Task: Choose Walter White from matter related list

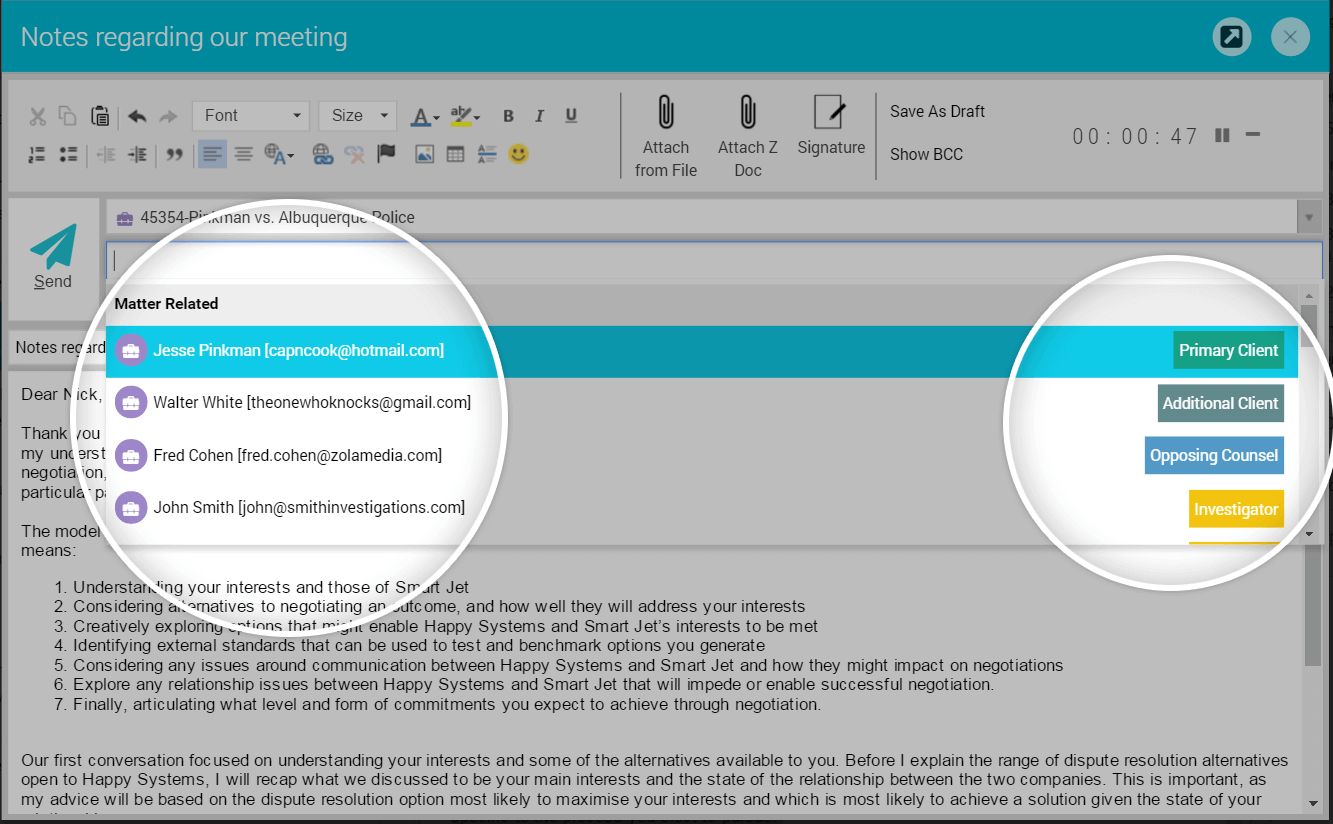Action: coord(311,403)
